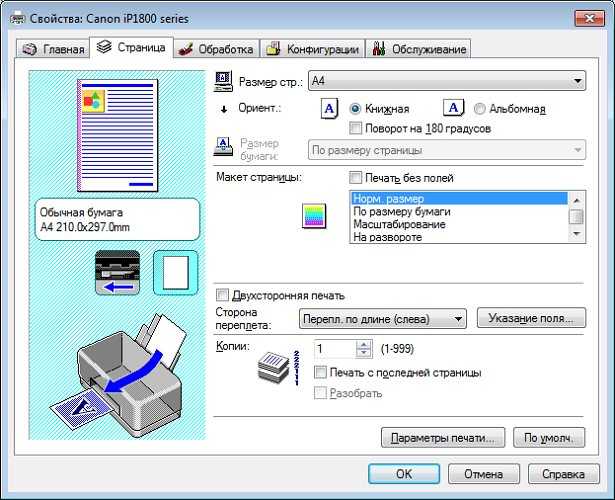Screen dimensions: 615x500
Task: Click the По умолч. button
Action: pos(549,438)
